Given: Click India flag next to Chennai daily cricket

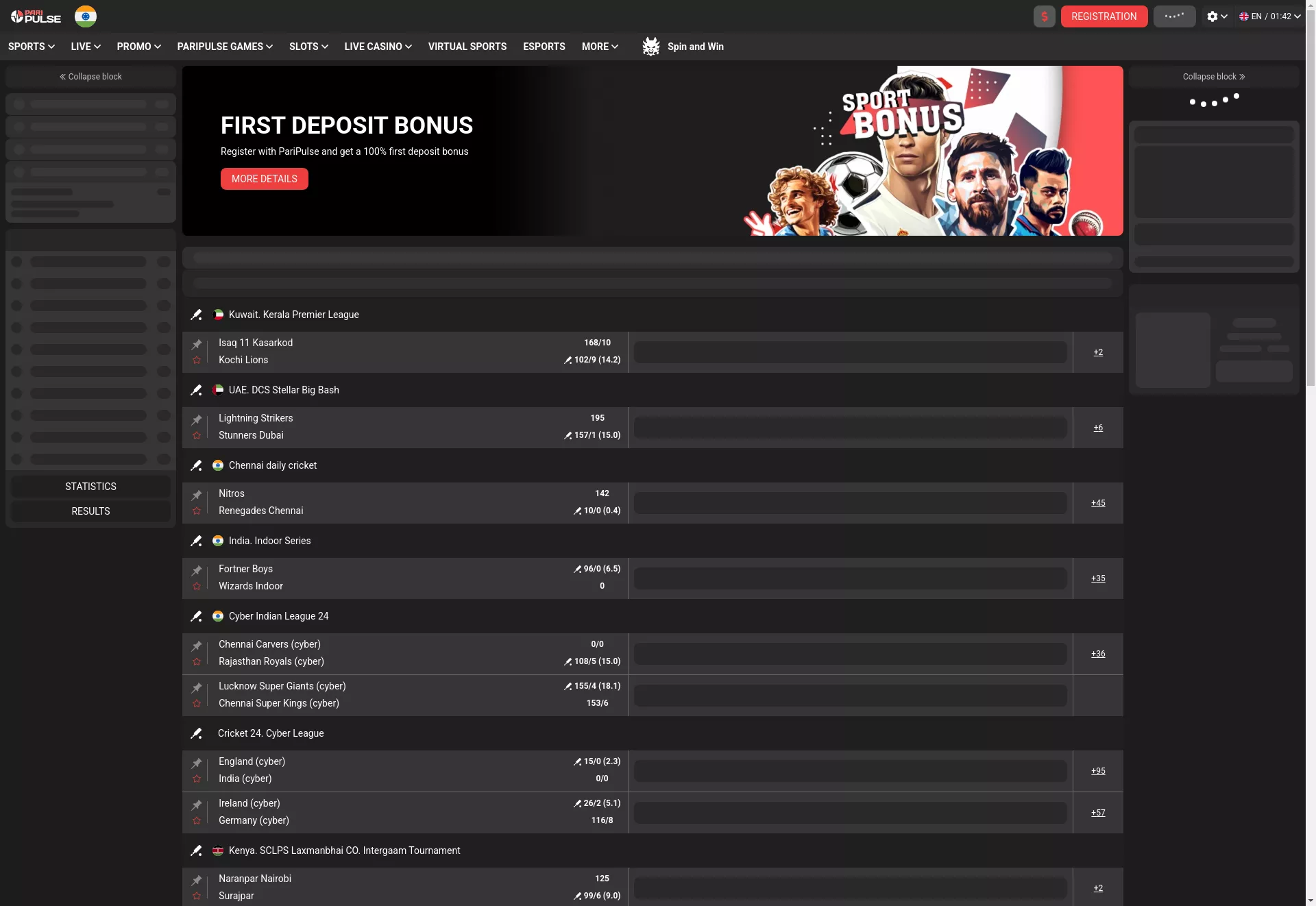Looking at the screenshot, I should 218,465.
